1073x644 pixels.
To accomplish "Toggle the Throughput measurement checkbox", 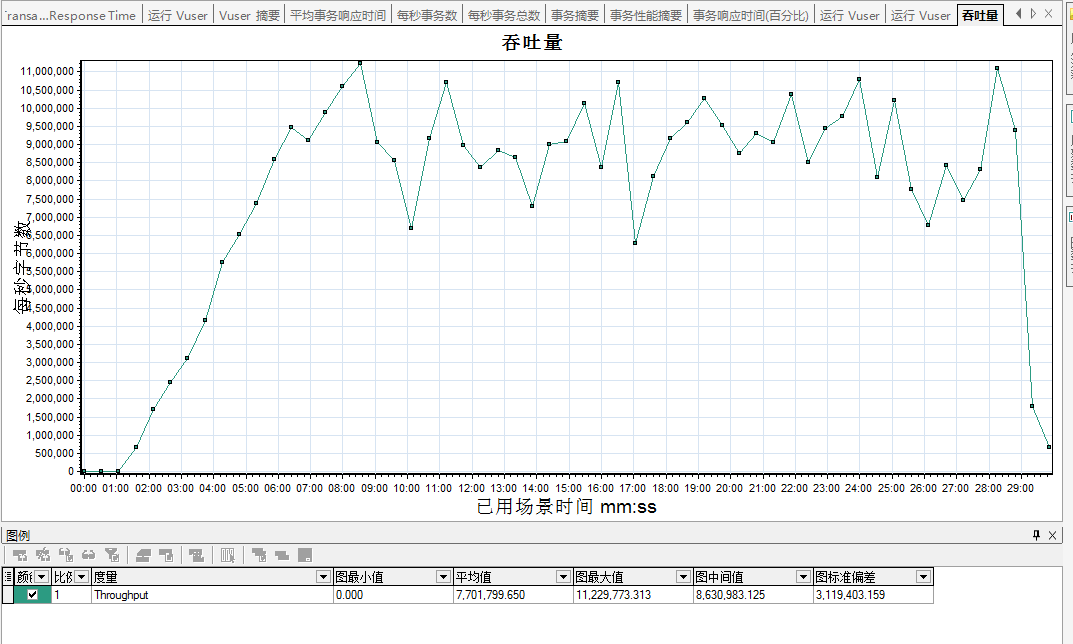I will pyautogui.click(x=33, y=593).
